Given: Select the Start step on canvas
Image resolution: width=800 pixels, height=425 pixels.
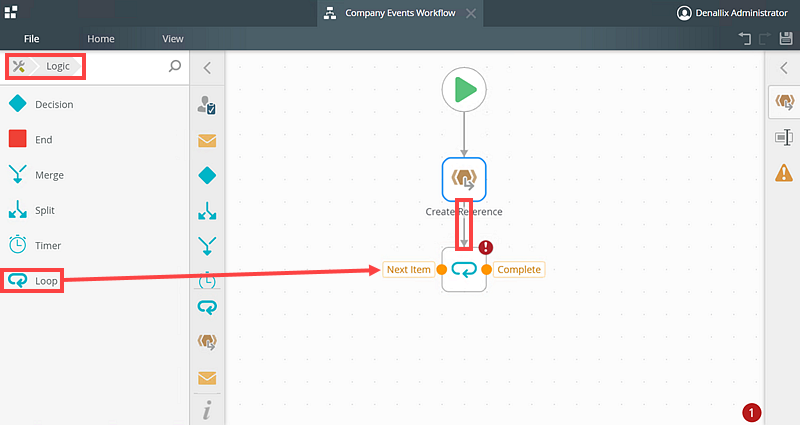Looking at the screenshot, I should click(464, 89).
